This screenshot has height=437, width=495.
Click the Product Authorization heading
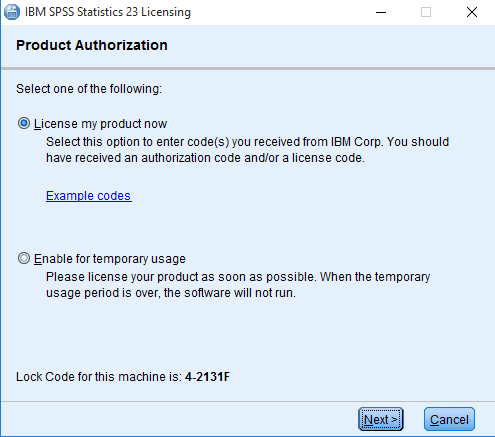tap(92, 45)
